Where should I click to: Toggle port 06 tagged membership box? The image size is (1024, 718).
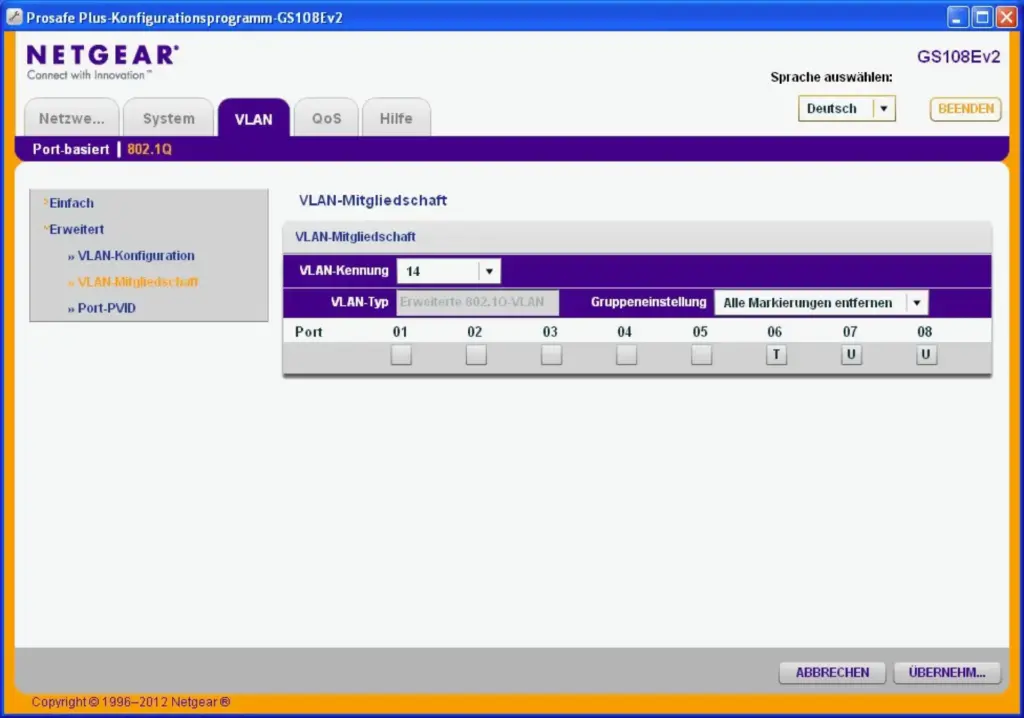pyautogui.click(x=776, y=355)
